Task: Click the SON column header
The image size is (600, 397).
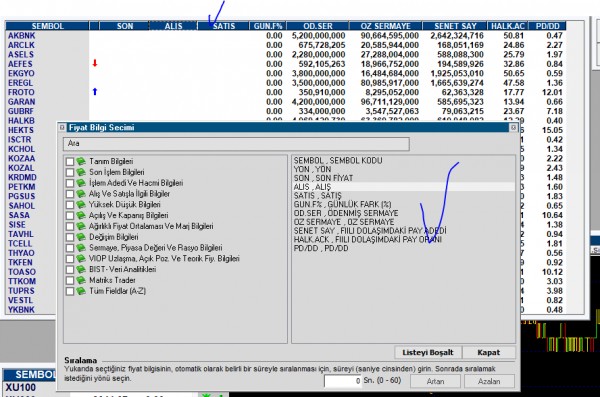Action: click(125, 26)
